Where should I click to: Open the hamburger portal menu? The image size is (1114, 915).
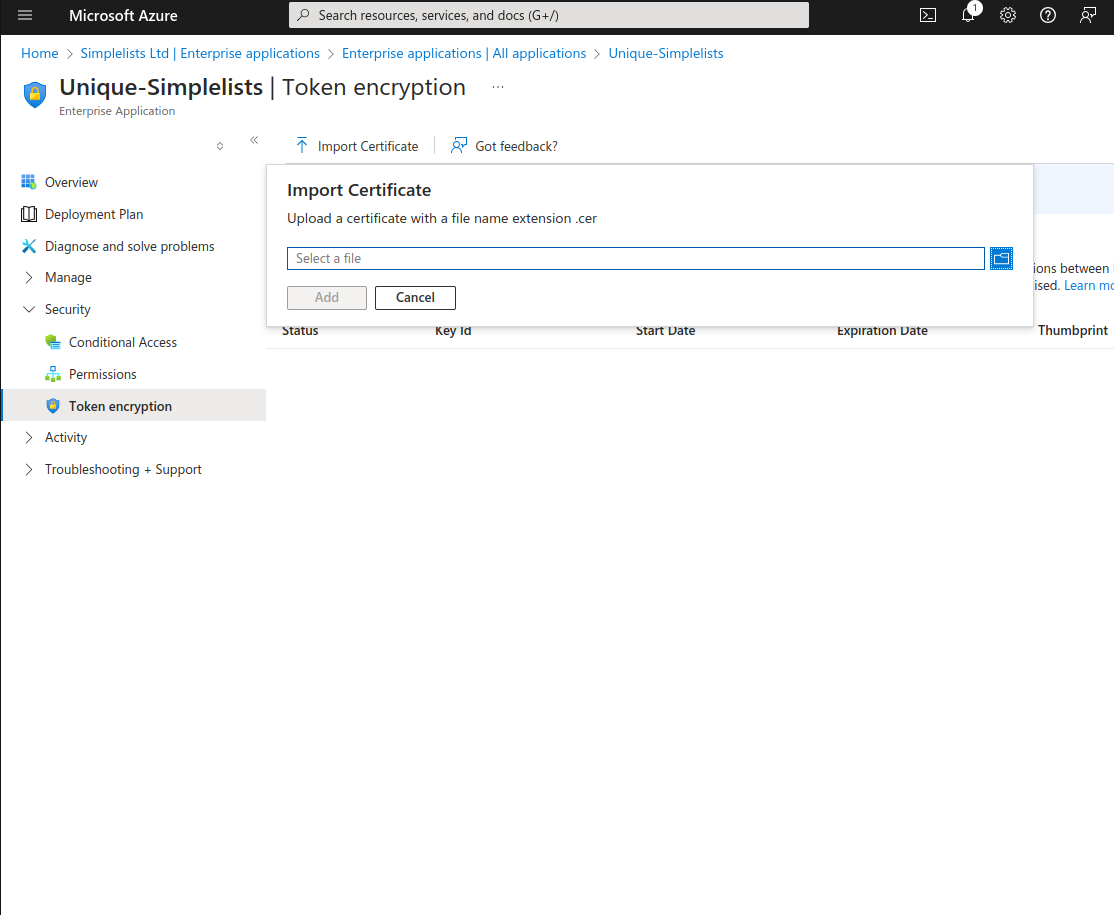(25, 15)
